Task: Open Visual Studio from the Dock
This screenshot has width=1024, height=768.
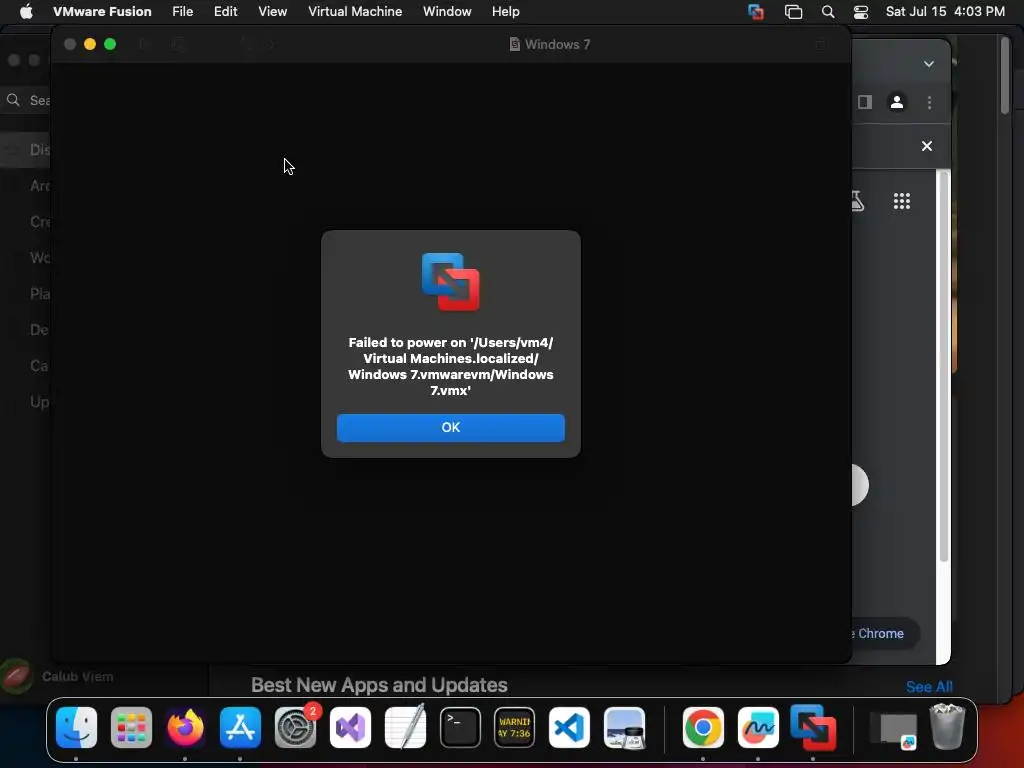Action: [350, 728]
